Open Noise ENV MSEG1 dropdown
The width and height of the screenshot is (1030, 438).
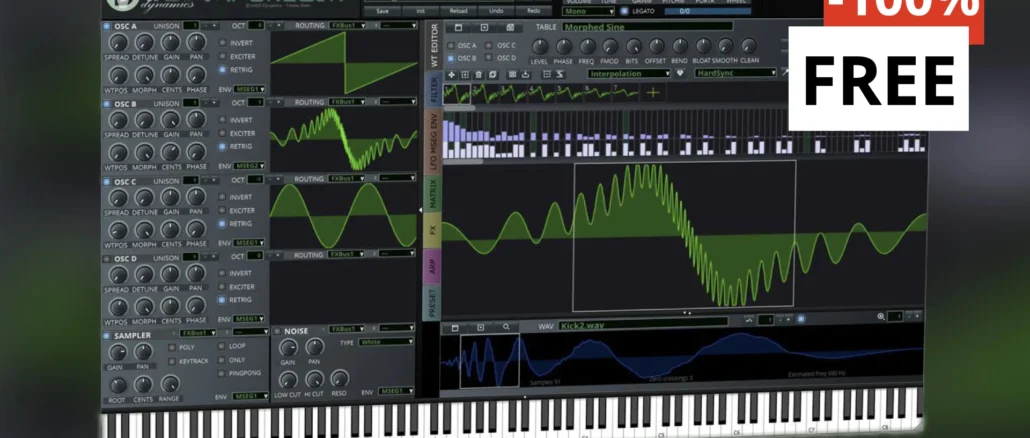click(396, 391)
